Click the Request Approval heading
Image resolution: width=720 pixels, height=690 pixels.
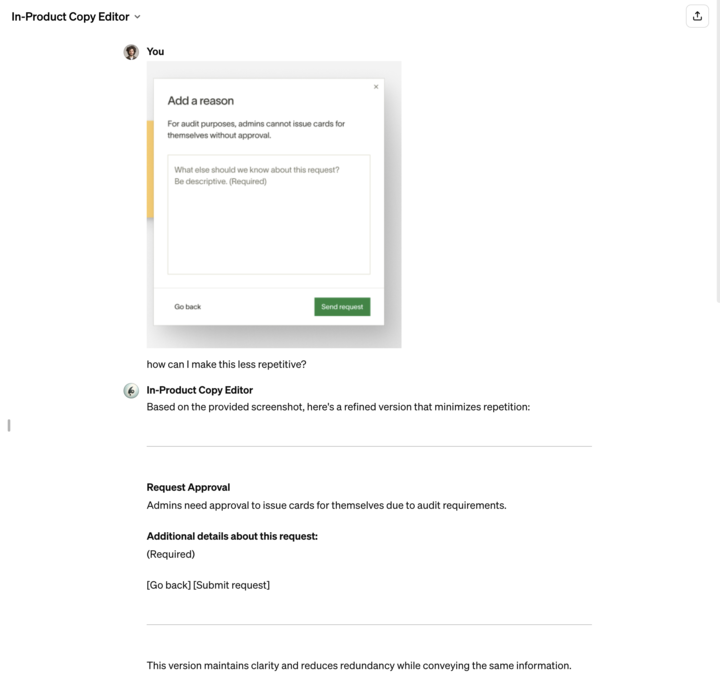click(x=188, y=487)
